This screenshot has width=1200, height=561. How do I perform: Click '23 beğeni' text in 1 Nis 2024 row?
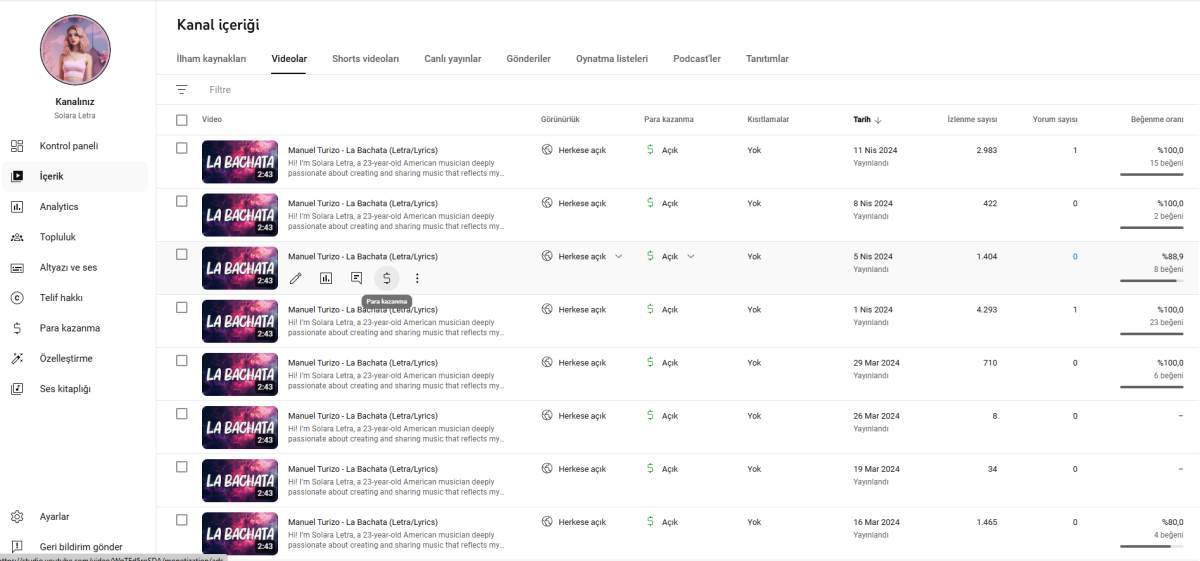pos(1167,322)
